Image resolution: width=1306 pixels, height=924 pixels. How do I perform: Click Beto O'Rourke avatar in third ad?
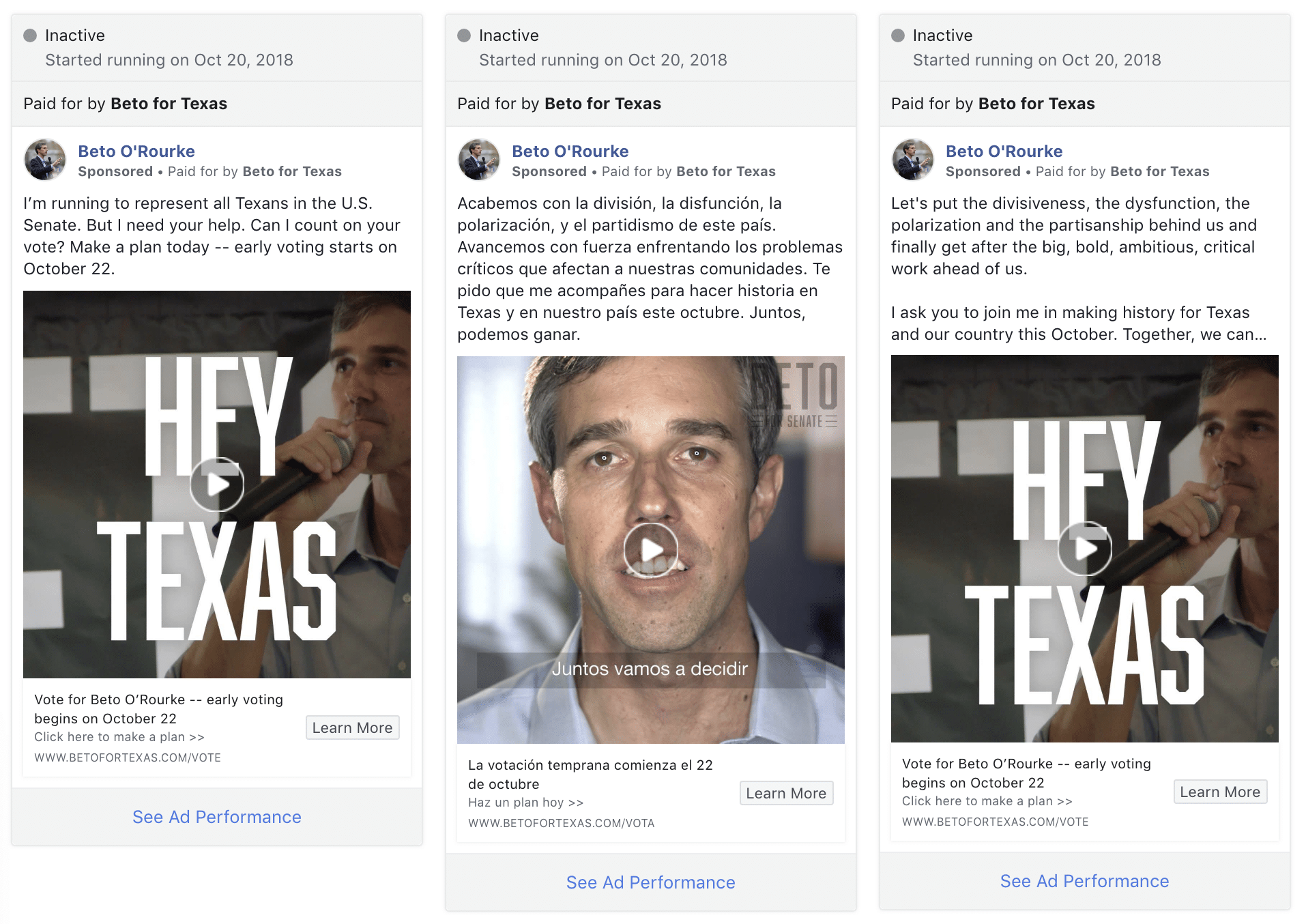pyautogui.click(x=913, y=160)
